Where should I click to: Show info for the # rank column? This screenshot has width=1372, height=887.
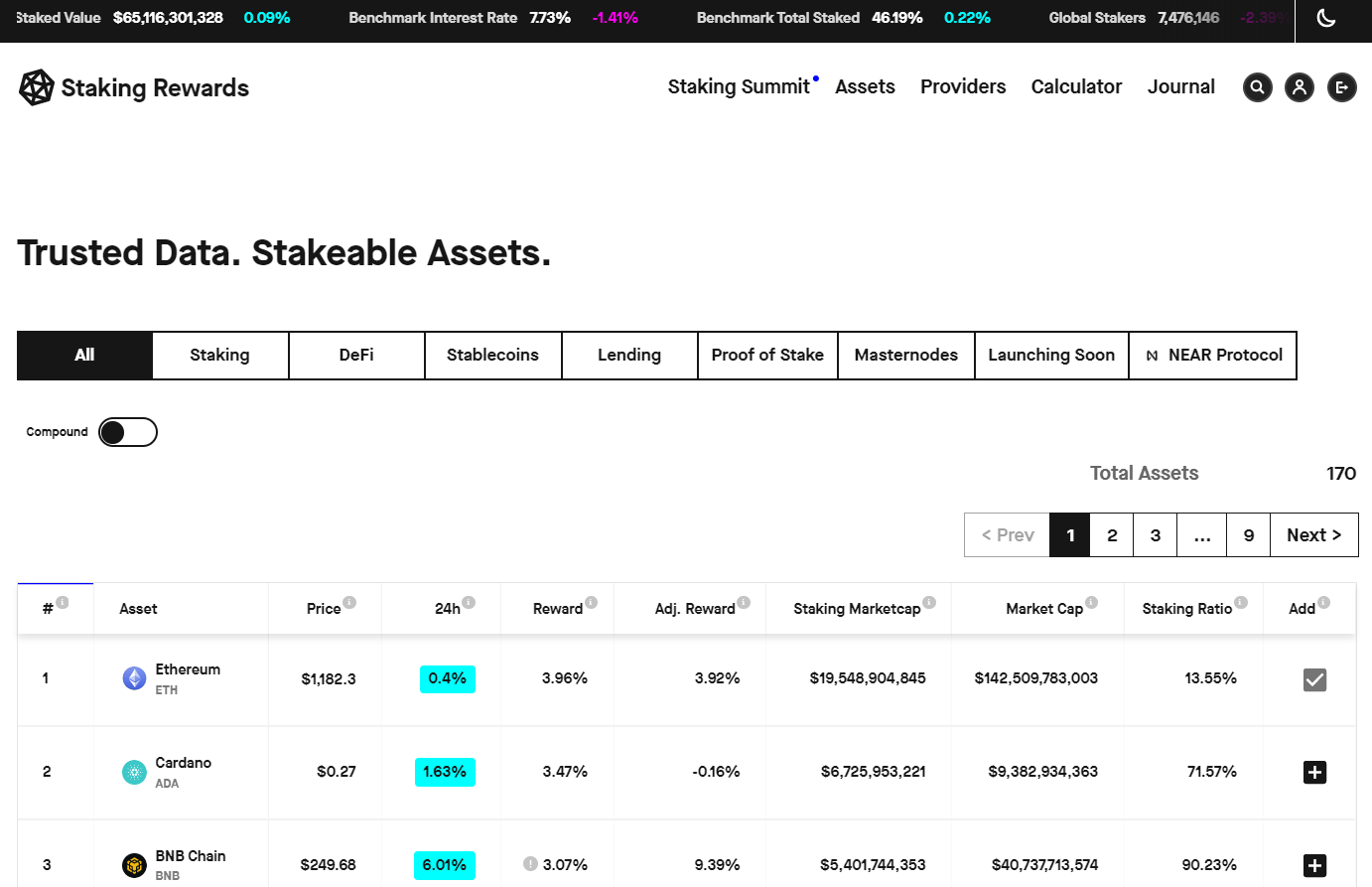coord(63,603)
